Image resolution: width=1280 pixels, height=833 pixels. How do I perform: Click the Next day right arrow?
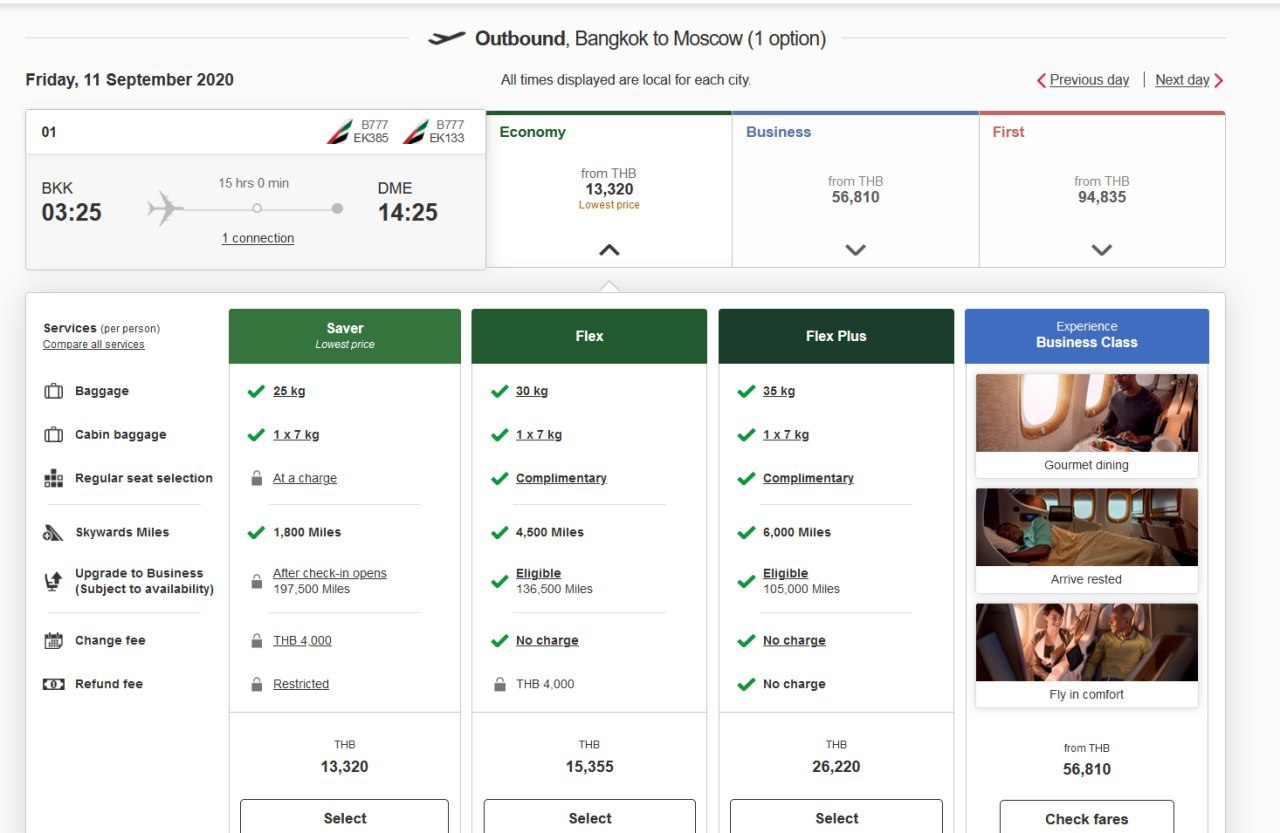click(x=1219, y=80)
